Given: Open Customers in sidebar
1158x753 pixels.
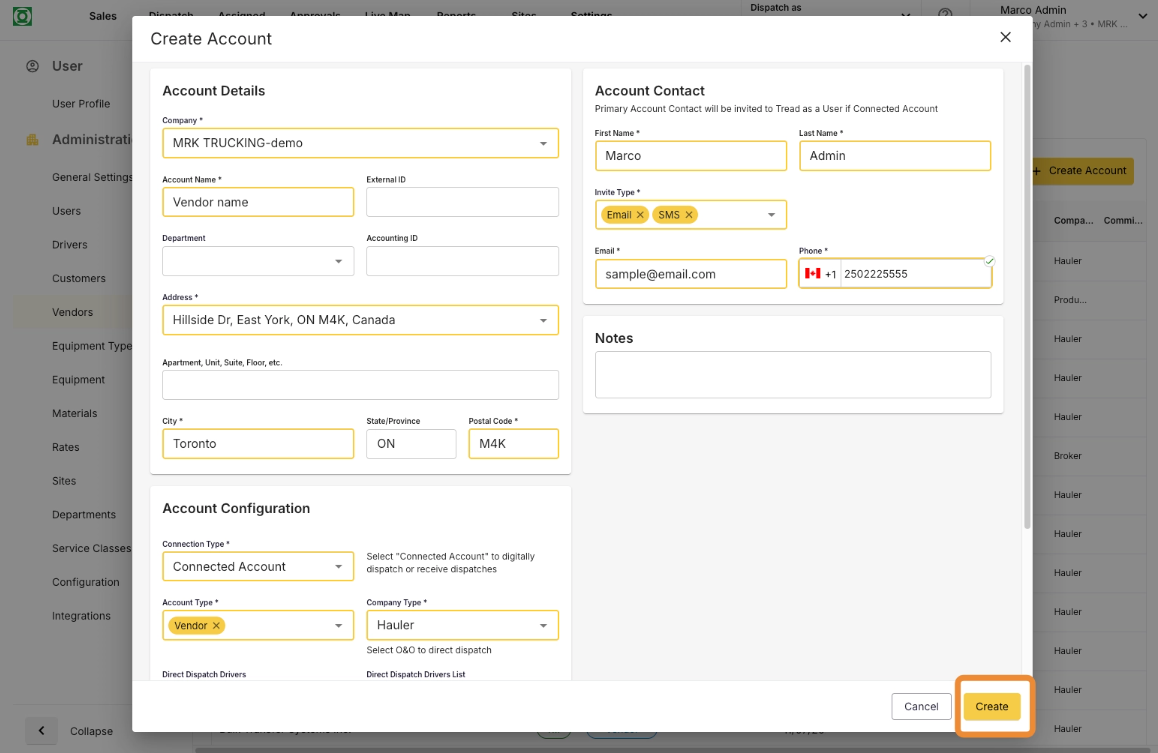Looking at the screenshot, I should (x=78, y=278).
